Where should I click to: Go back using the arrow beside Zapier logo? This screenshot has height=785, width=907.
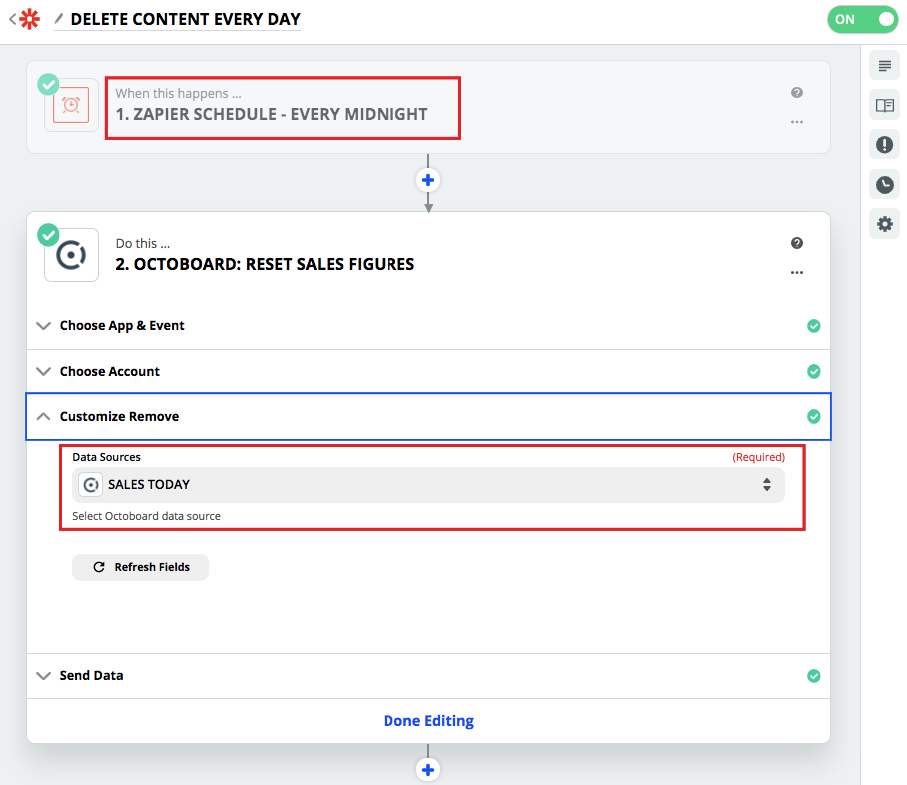(x=12, y=19)
